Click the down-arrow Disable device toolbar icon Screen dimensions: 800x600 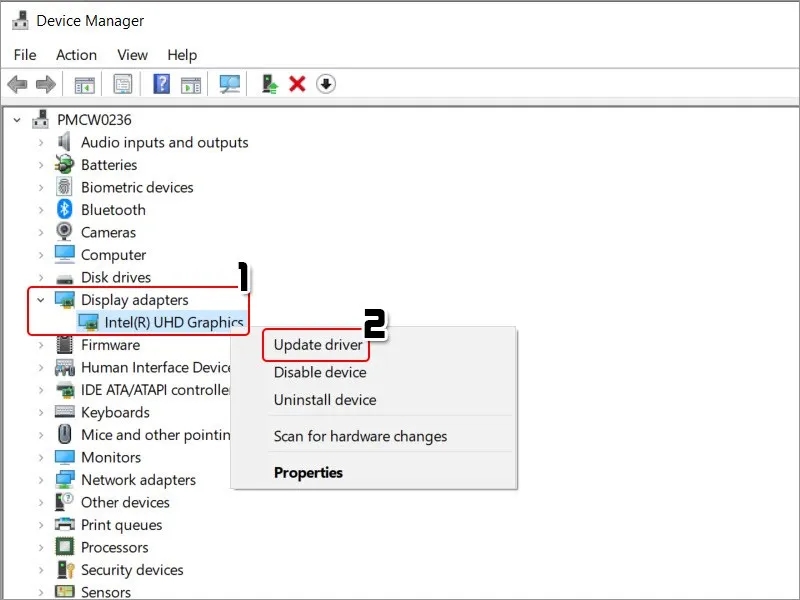tap(325, 85)
